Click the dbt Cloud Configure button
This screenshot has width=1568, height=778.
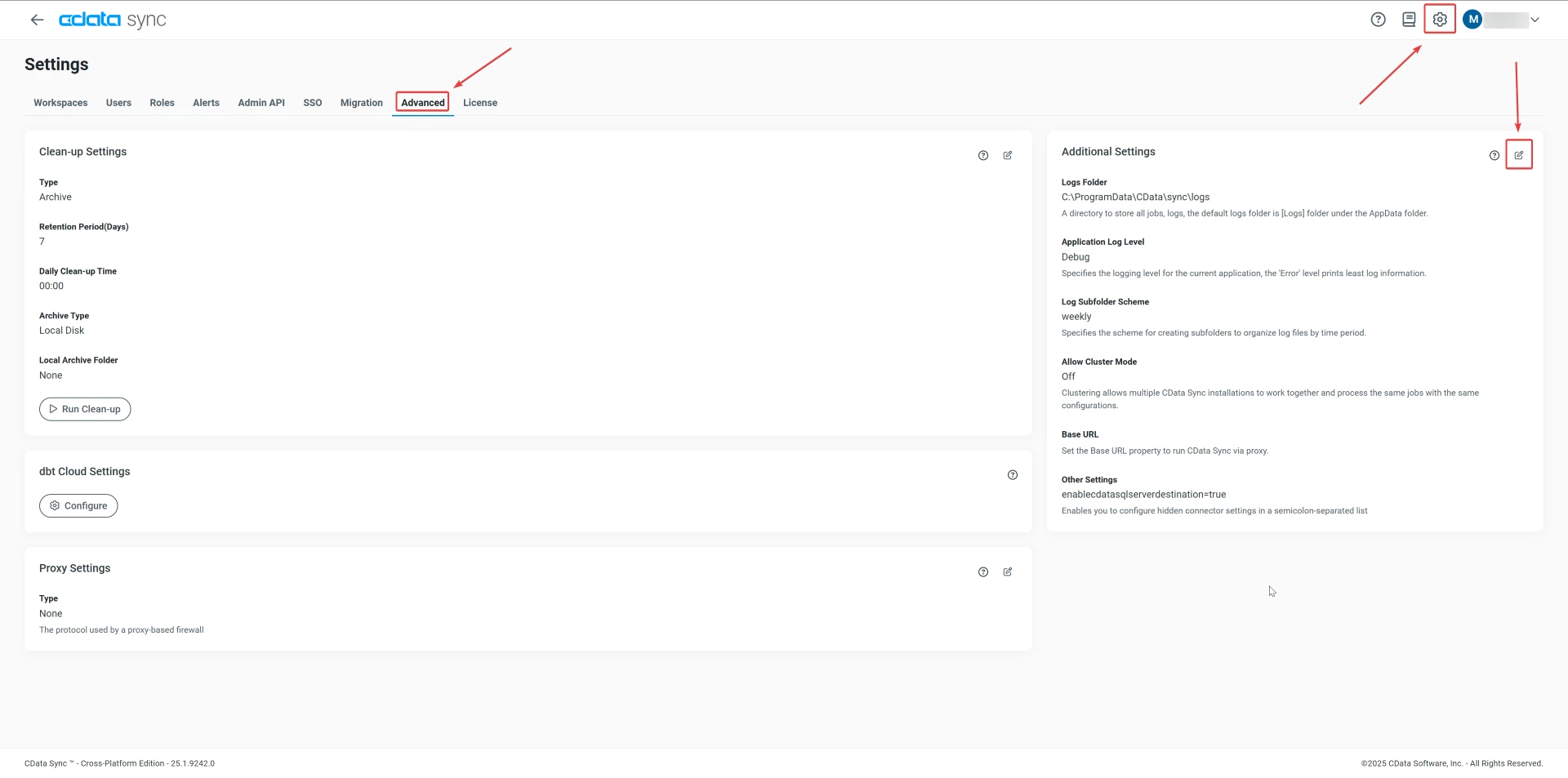pos(78,506)
